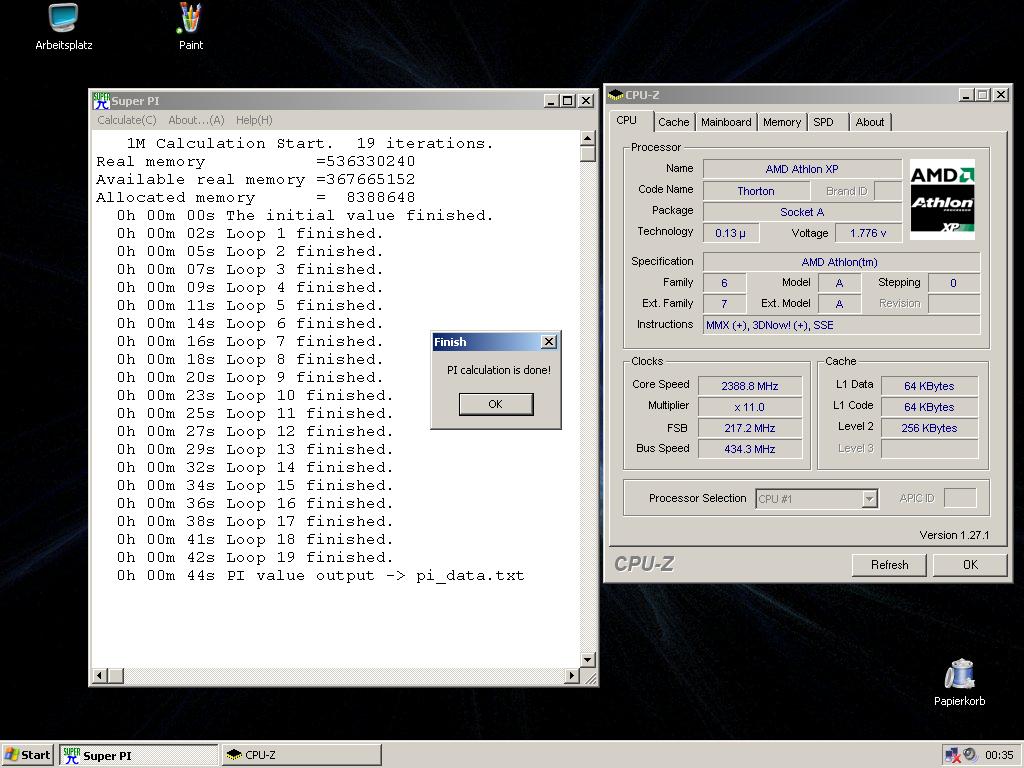
Task: Select the SPD tab
Action: click(823, 122)
